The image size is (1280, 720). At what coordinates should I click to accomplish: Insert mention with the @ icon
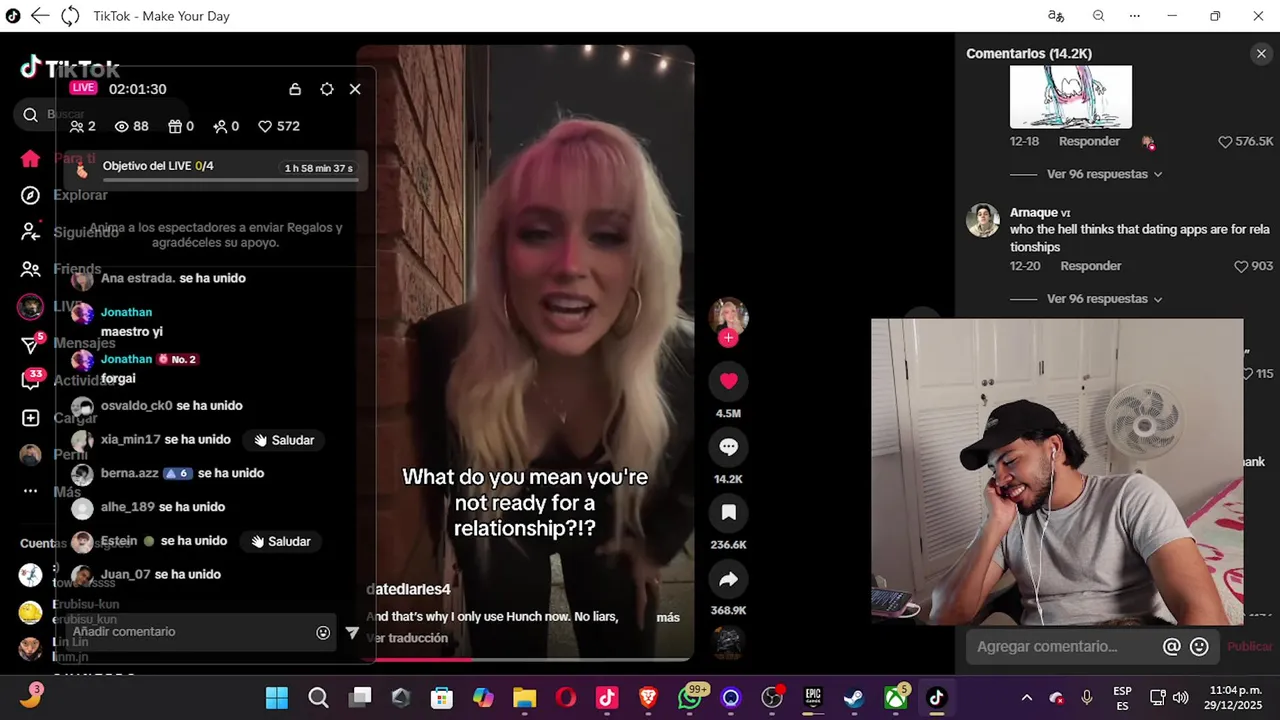tap(1172, 647)
